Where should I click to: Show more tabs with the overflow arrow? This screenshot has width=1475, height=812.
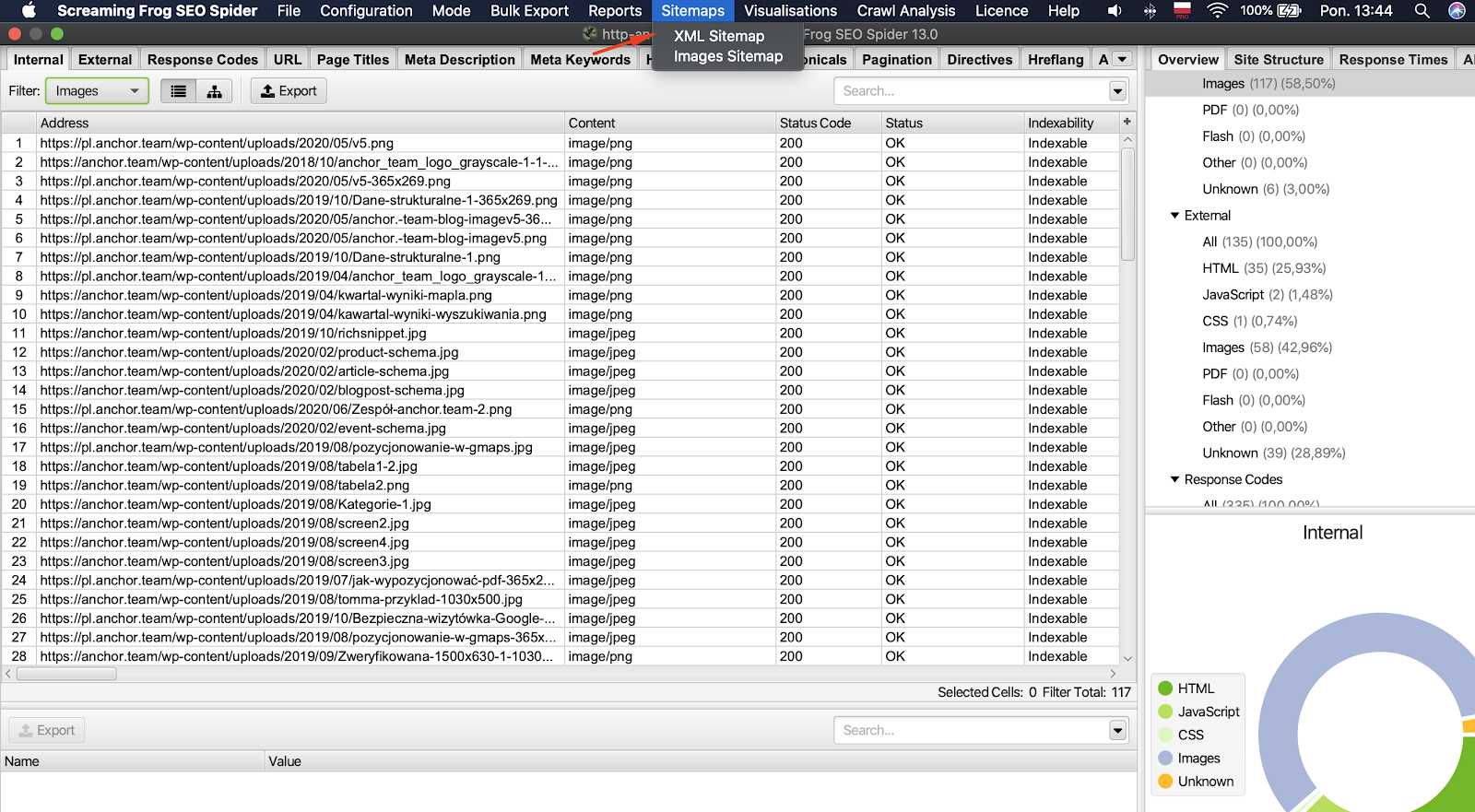1122,59
